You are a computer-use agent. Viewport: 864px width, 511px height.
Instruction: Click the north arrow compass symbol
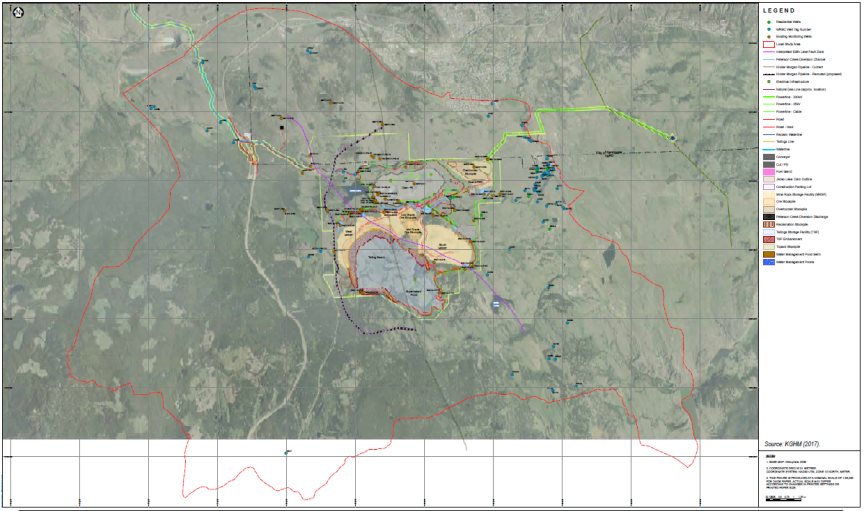coord(16,11)
